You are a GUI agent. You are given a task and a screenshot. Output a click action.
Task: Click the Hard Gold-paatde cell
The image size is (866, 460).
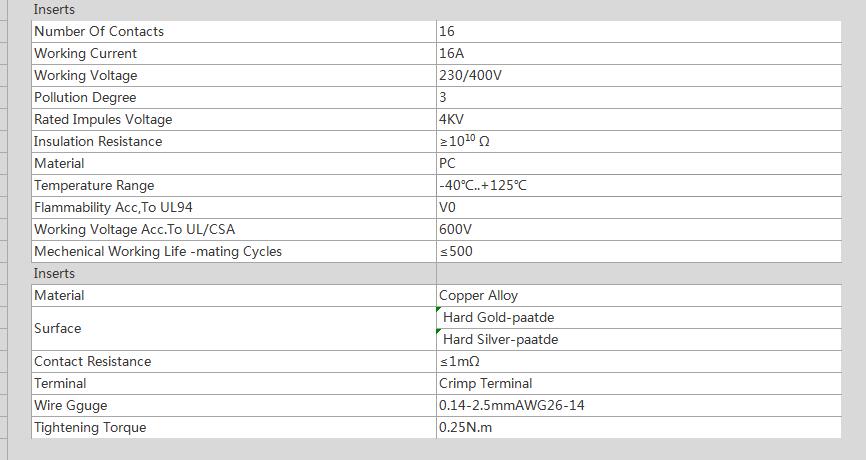click(638, 318)
